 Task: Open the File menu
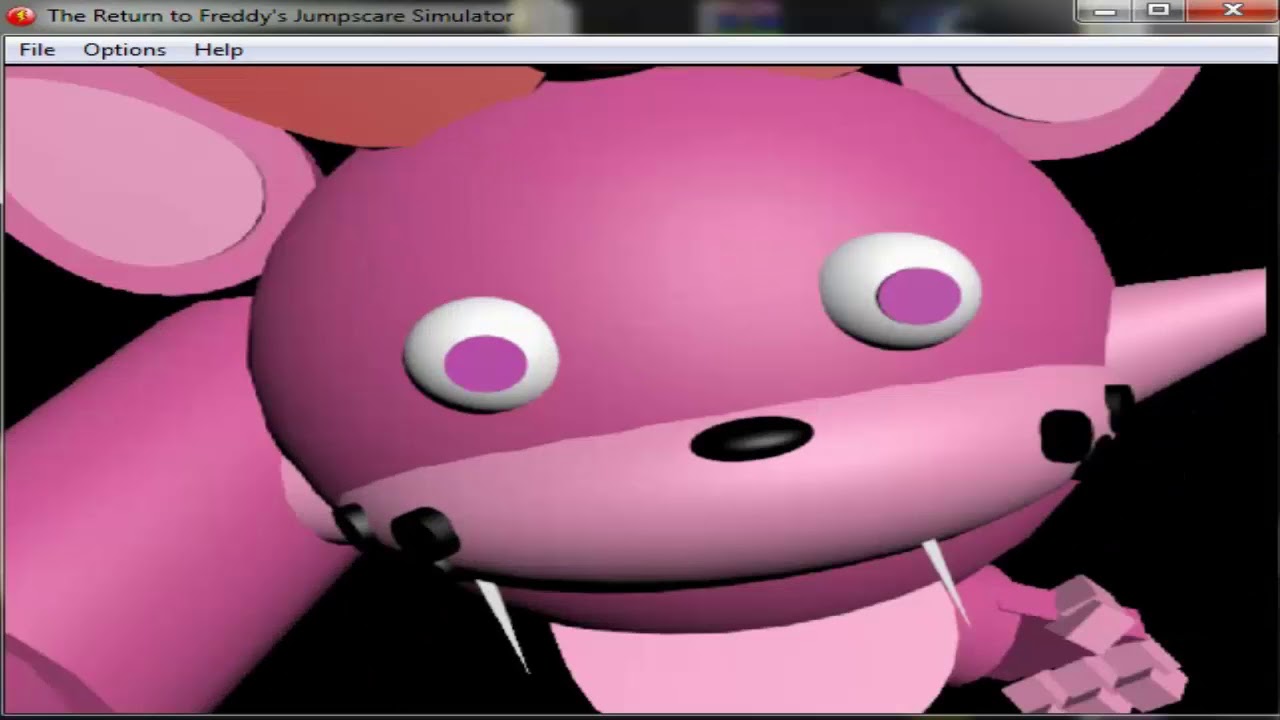tap(37, 50)
